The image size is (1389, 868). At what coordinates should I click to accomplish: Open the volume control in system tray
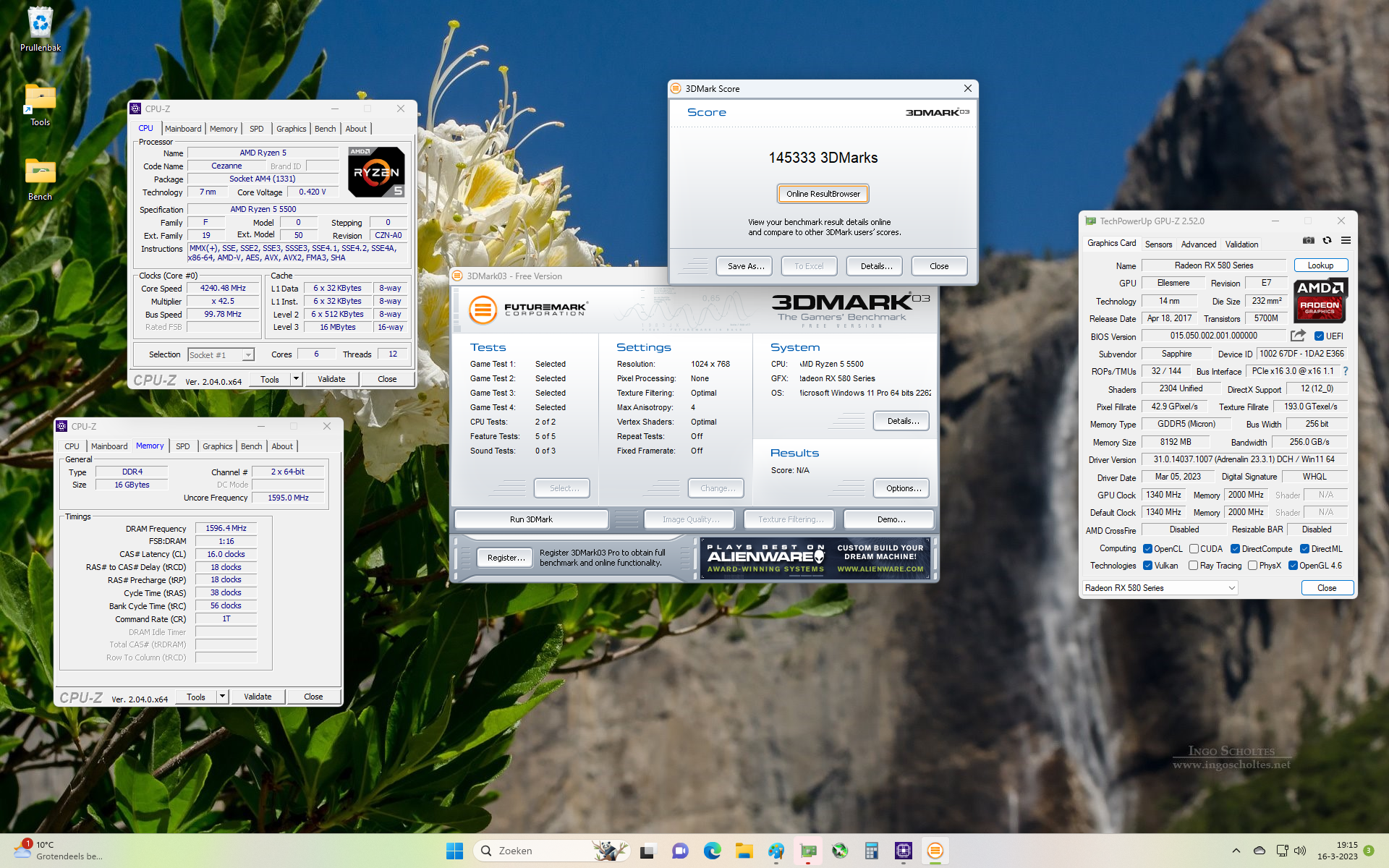[1300, 851]
